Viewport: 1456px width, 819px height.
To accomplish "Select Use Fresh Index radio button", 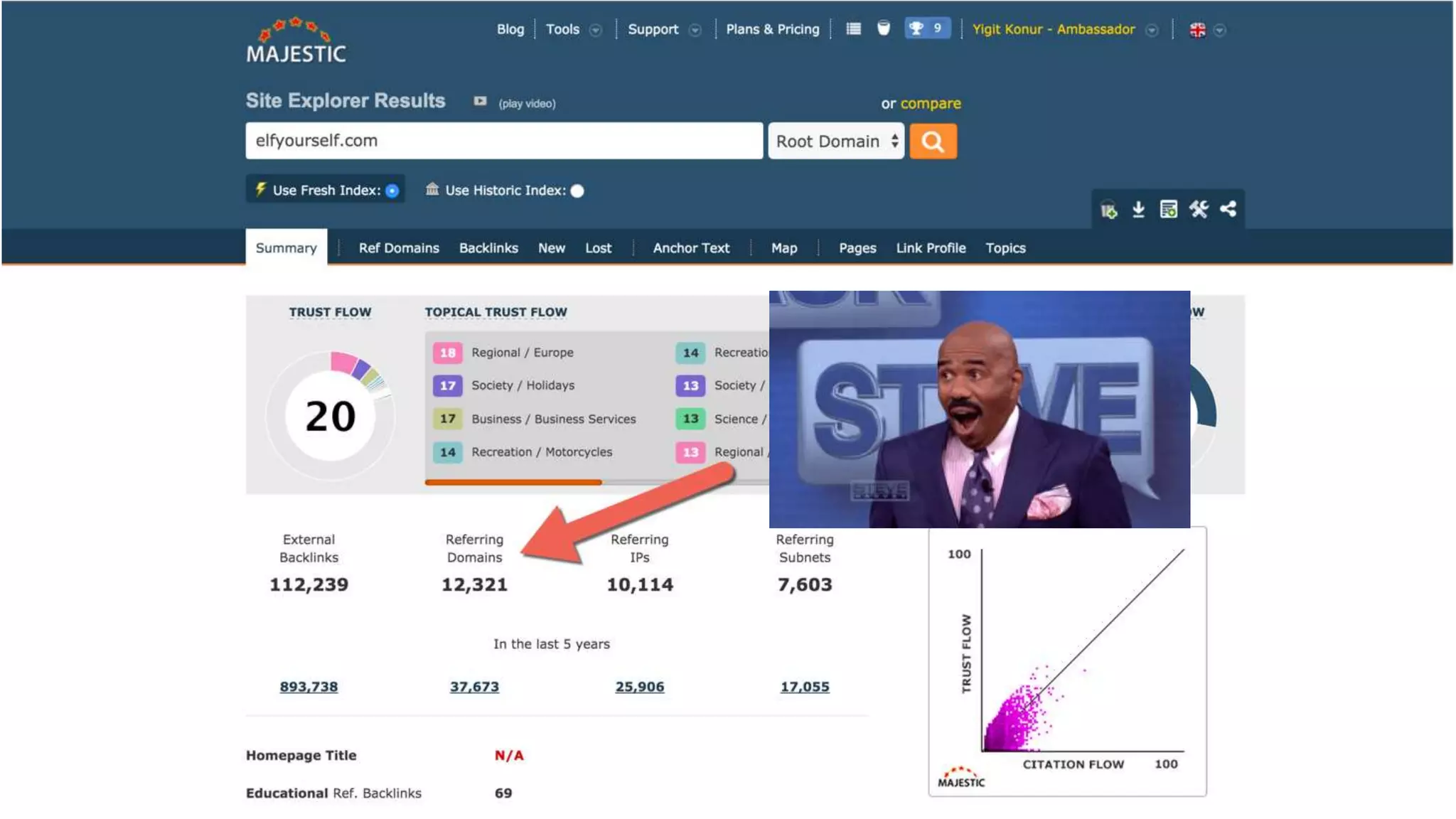I will (392, 191).
